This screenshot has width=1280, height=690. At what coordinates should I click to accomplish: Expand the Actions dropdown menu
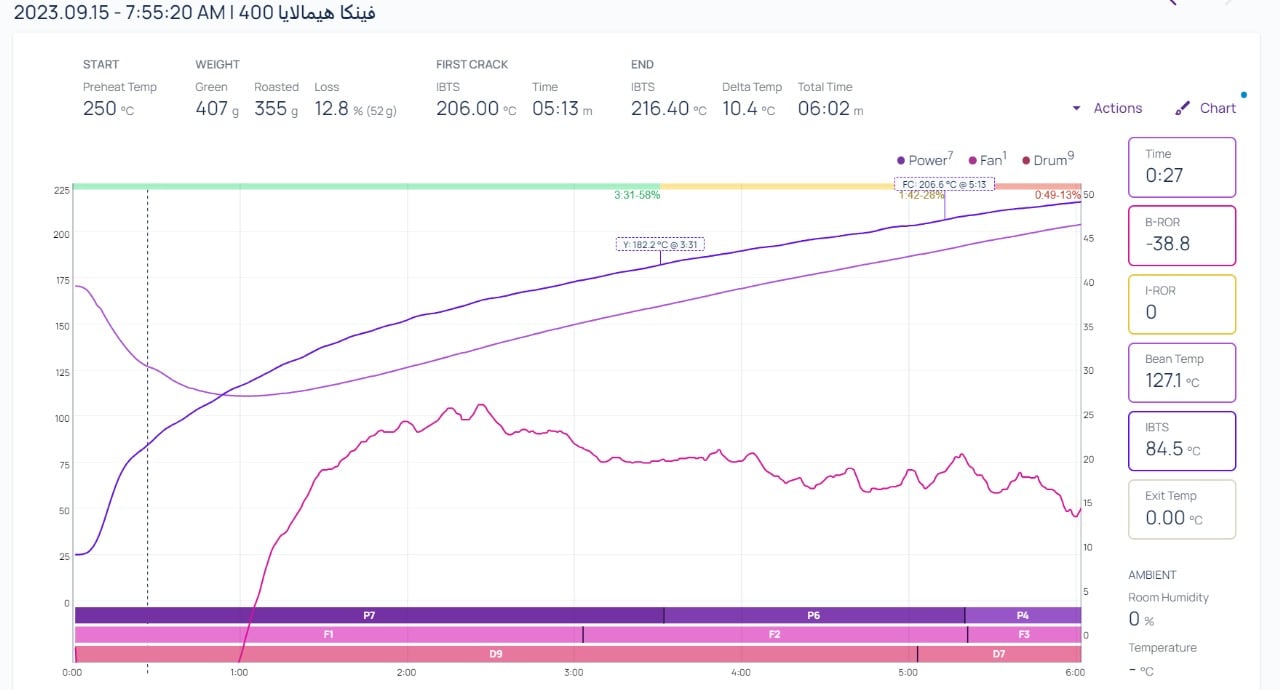click(1106, 108)
